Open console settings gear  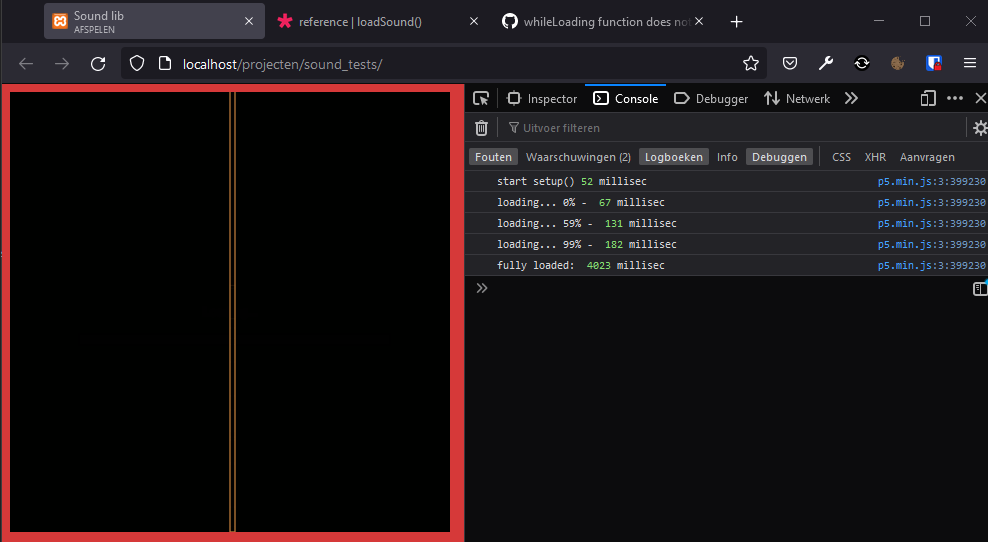[x=980, y=128]
